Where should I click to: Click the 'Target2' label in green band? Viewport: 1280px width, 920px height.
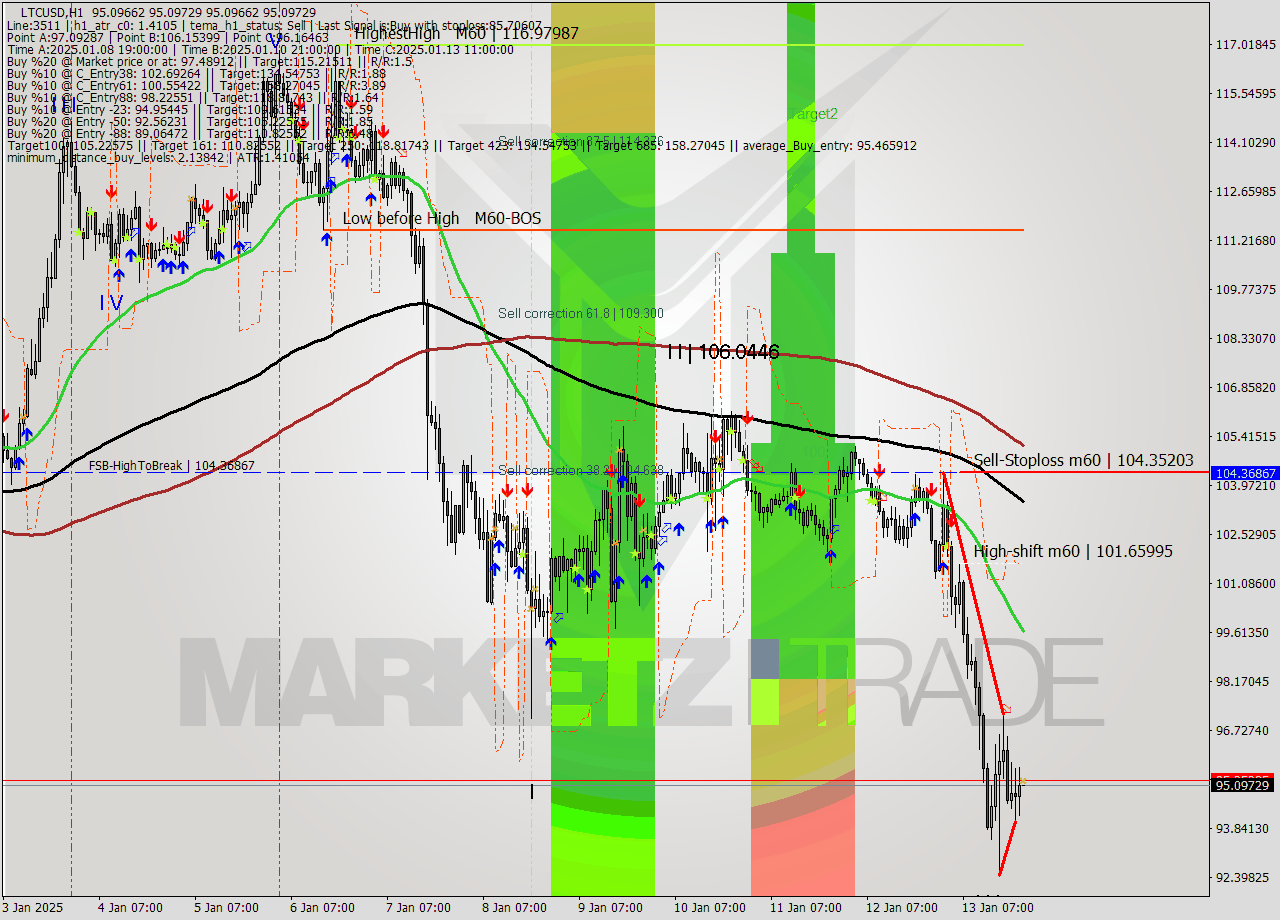[x=813, y=114]
